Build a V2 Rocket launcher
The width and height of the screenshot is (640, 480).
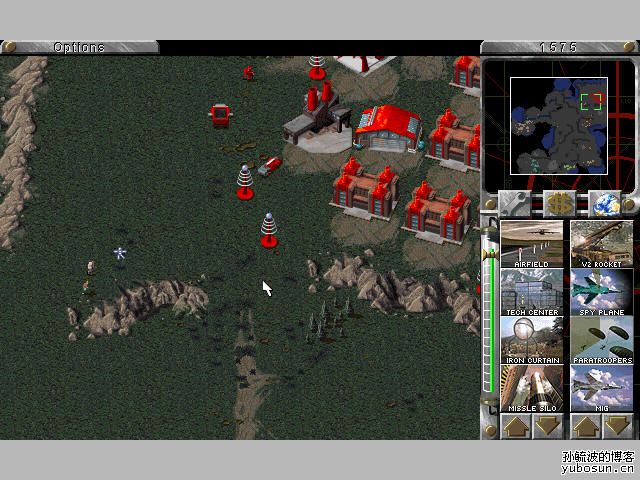pos(602,244)
